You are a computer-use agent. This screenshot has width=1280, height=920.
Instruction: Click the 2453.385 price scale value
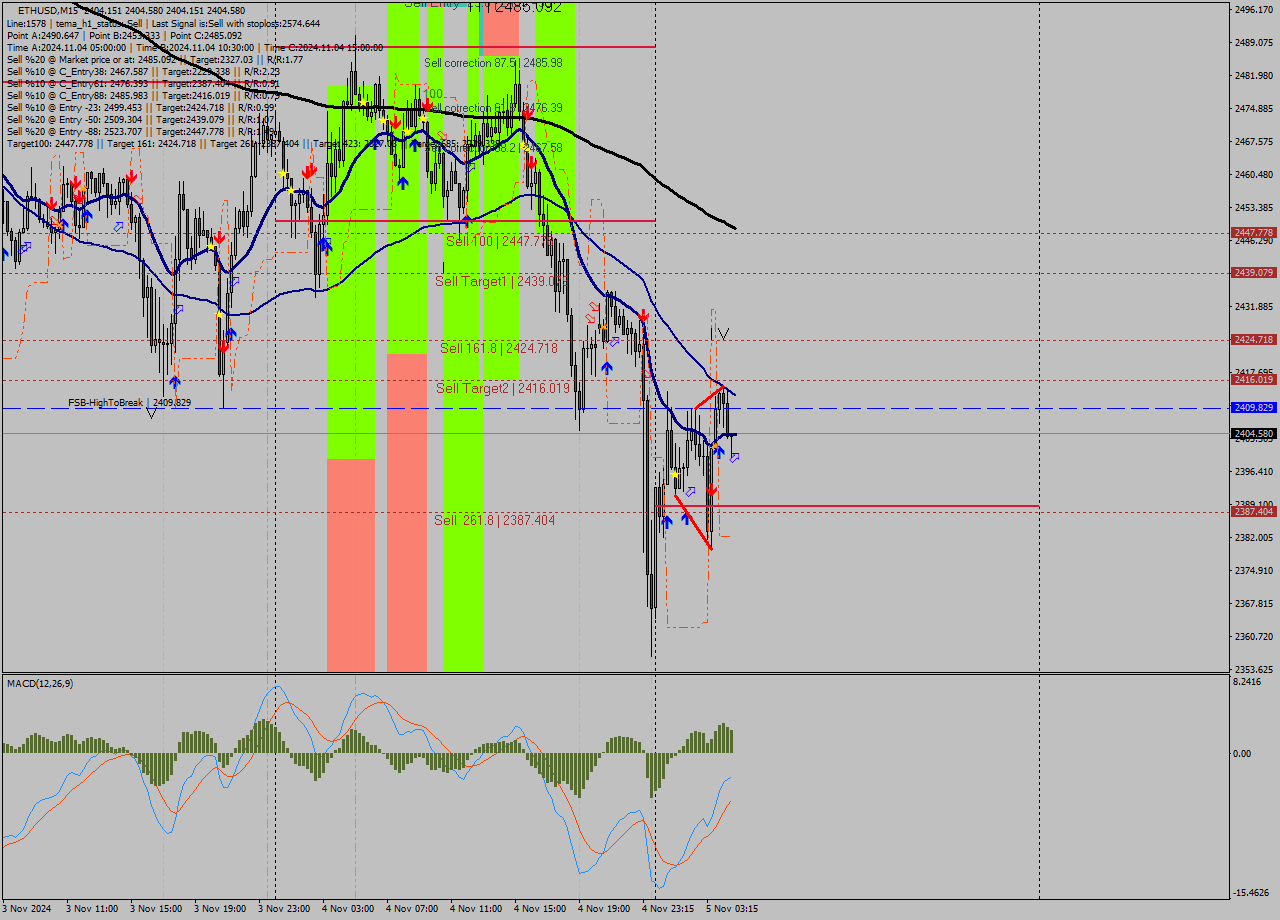tap(1254, 207)
